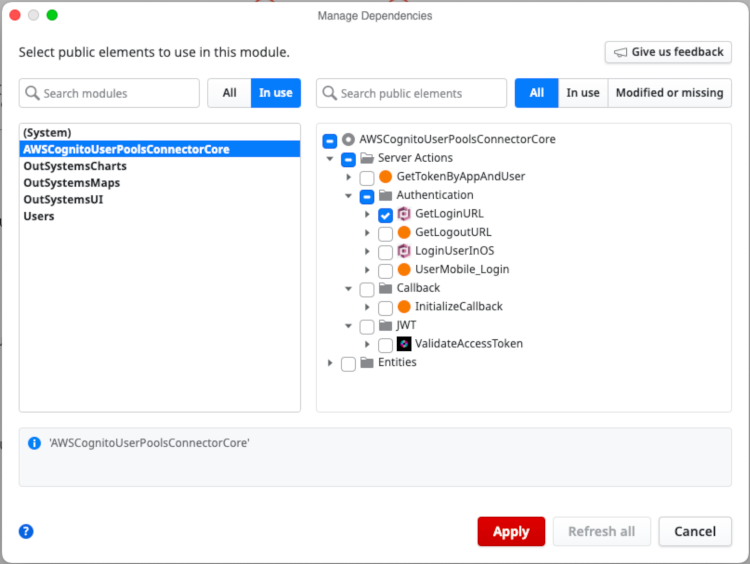Click the ValidateAccessToken extension icon

[x=404, y=343]
